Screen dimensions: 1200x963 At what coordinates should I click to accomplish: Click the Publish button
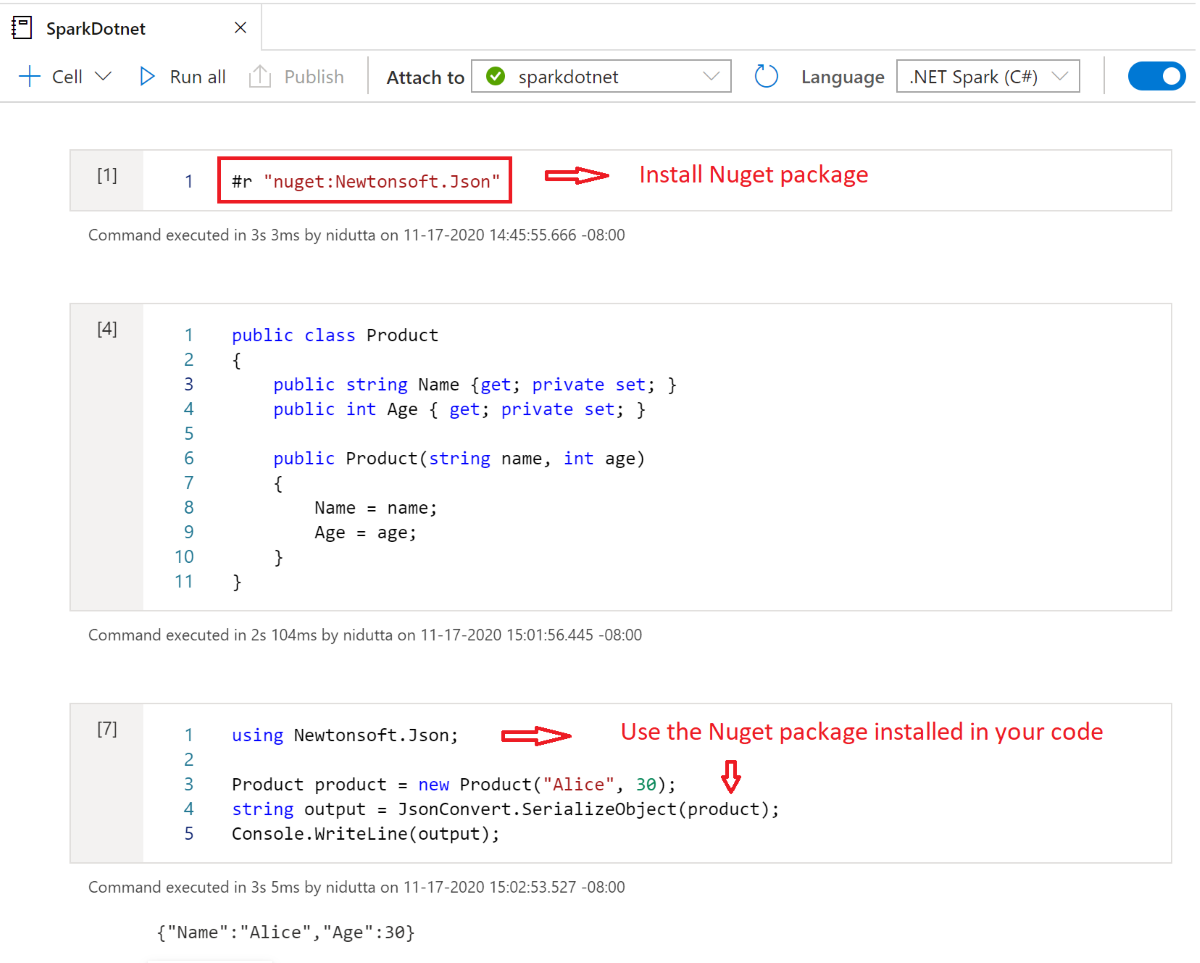pos(310,76)
